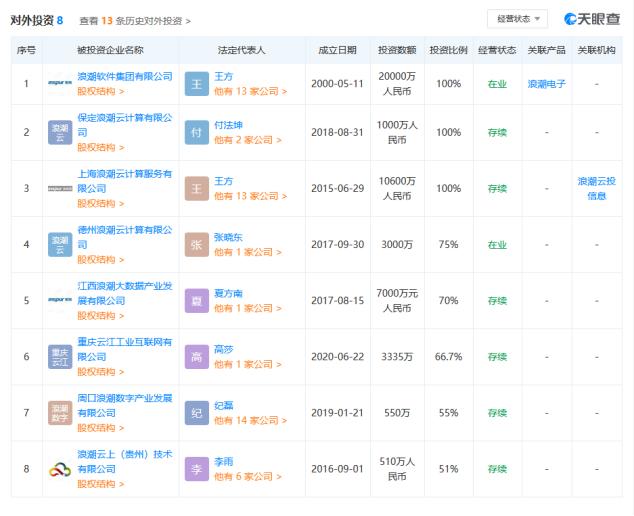Open 浪潮软件集团有限公司 company page
The height and width of the screenshot is (516, 634).
coord(125,76)
